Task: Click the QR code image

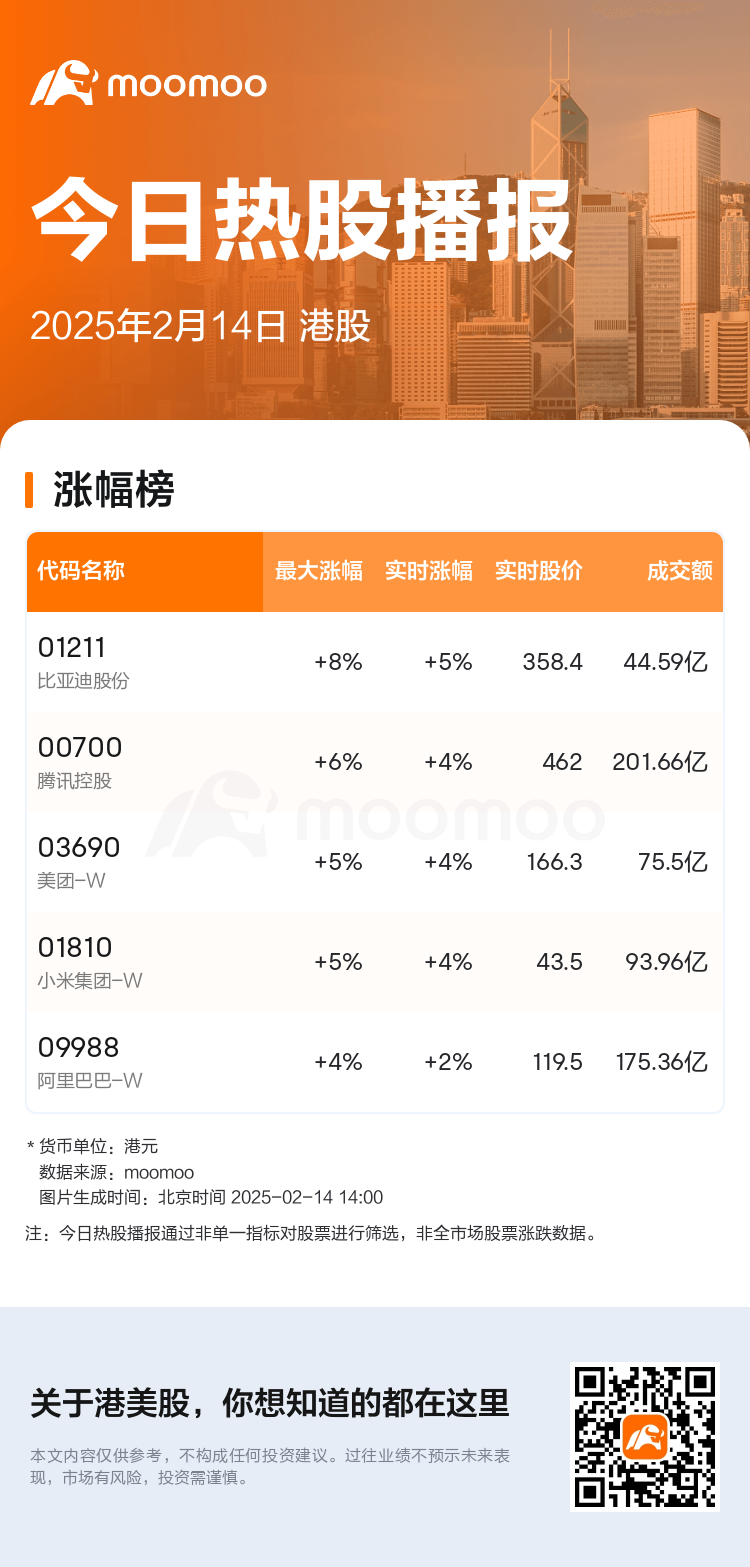Action: tap(645, 1437)
